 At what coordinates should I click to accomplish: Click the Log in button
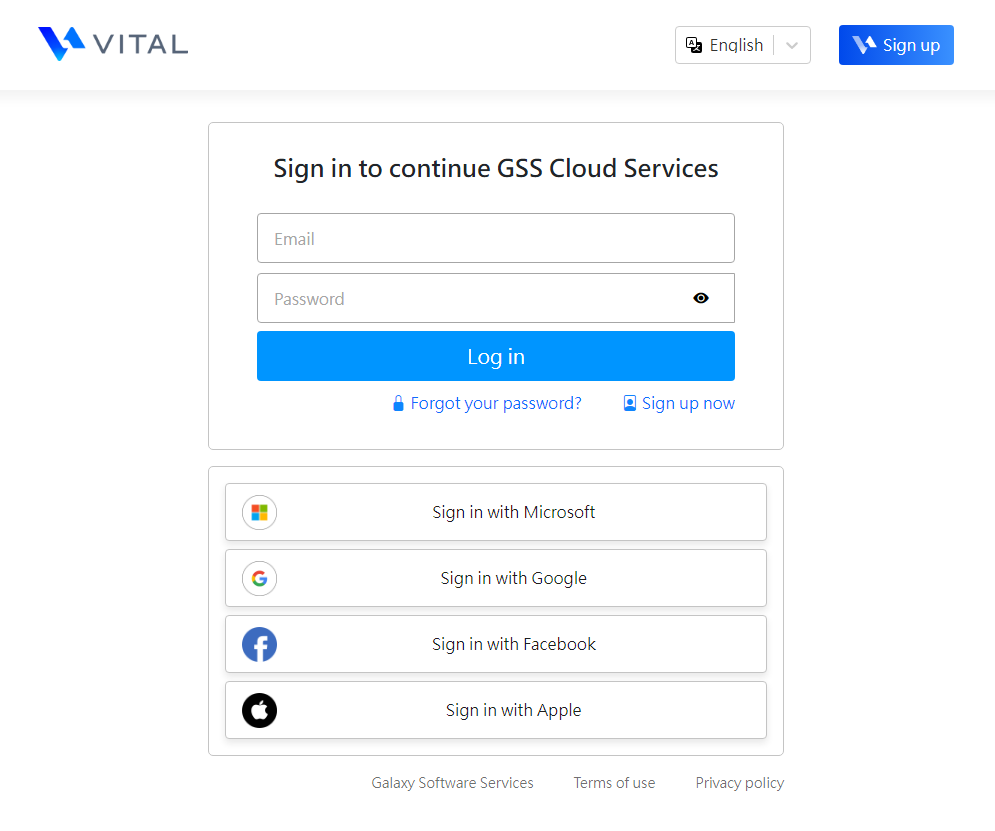click(496, 356)
